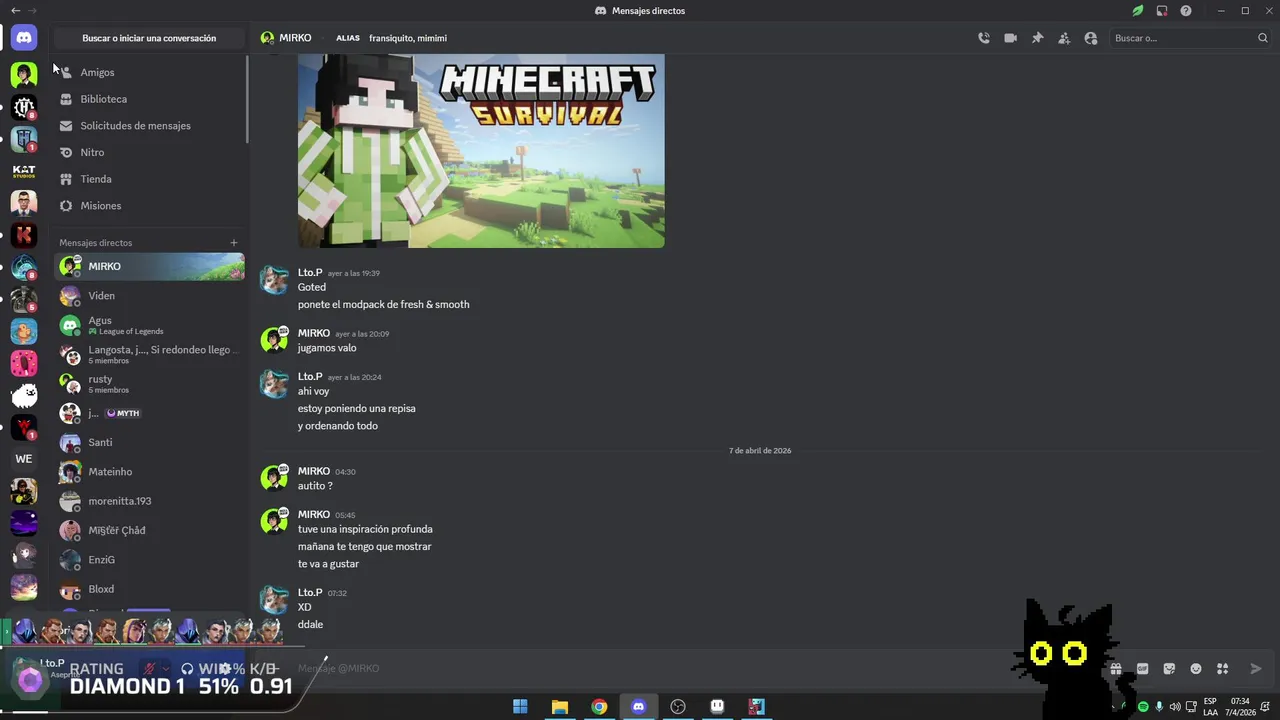1280x720 pixels.
Task: Toggle microphone mute in user panel
Action: pyautogui.click(x=149, y=668)
